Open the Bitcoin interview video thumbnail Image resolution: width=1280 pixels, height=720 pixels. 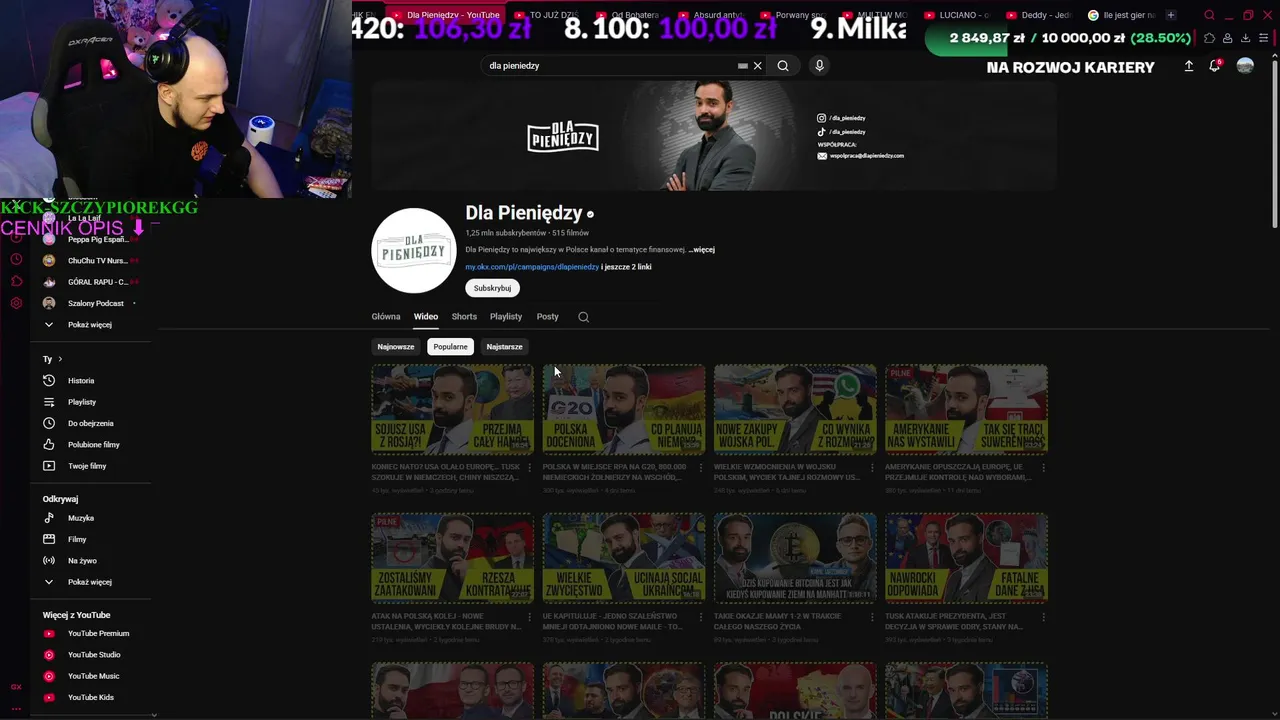click(795, 559)
